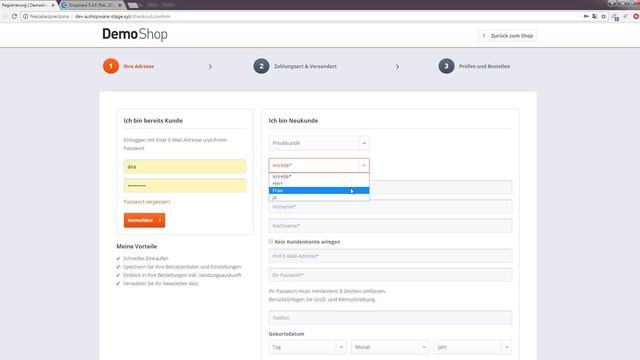Select Frau in the Anrede list
The height and width of the screenshot is (360, 640).
(x=319, y=191)
